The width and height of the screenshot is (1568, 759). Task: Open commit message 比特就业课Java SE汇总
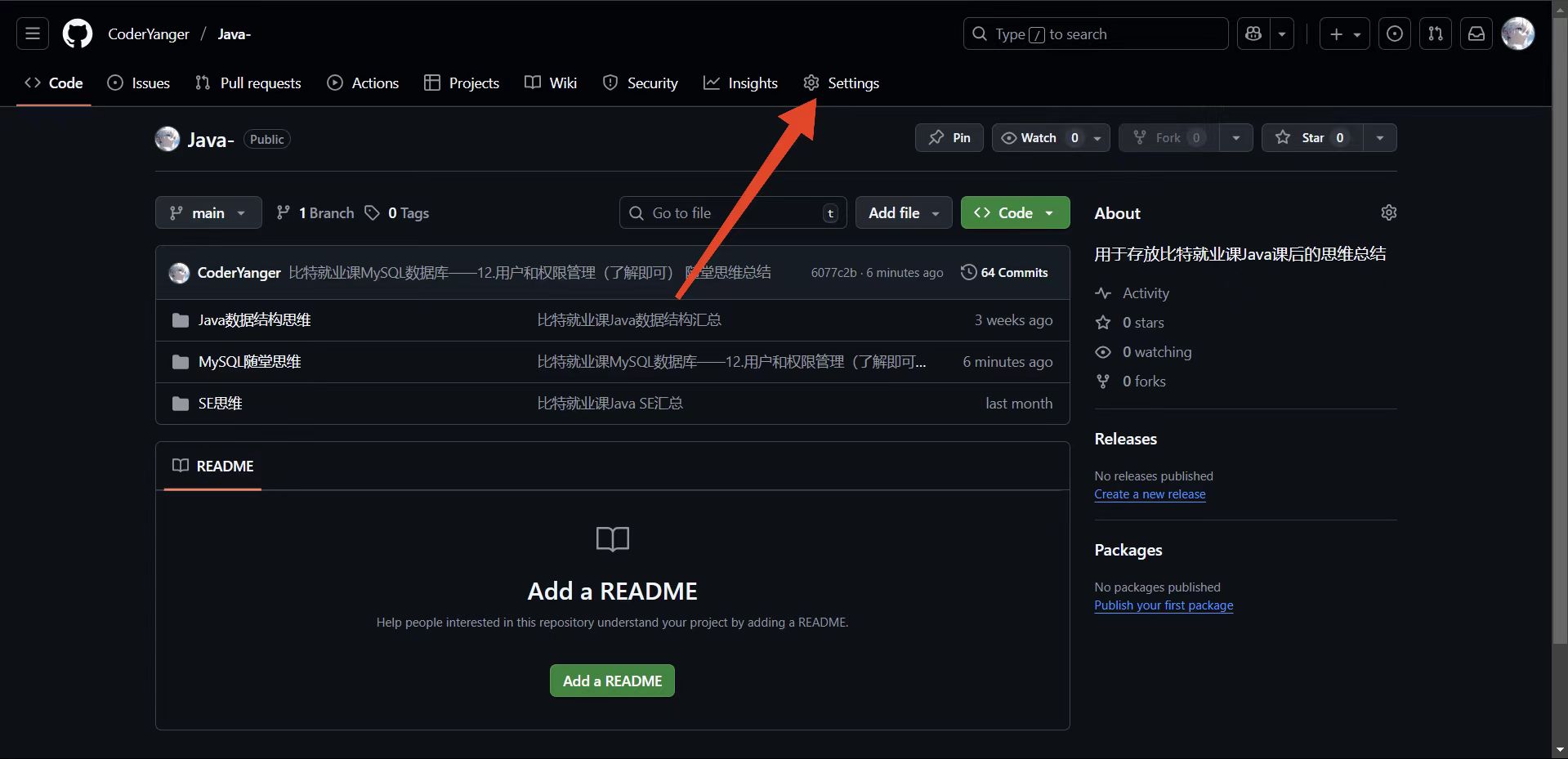(610, 404)
